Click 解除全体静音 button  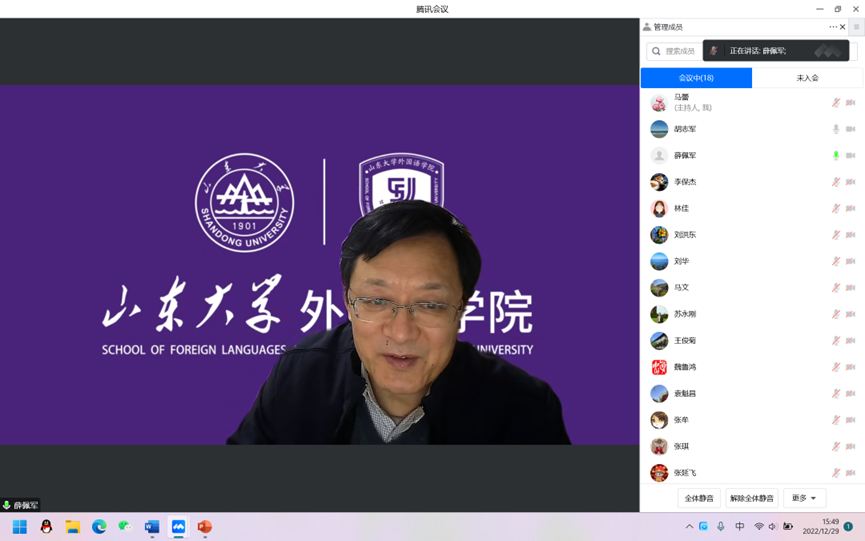pos(751,498)
